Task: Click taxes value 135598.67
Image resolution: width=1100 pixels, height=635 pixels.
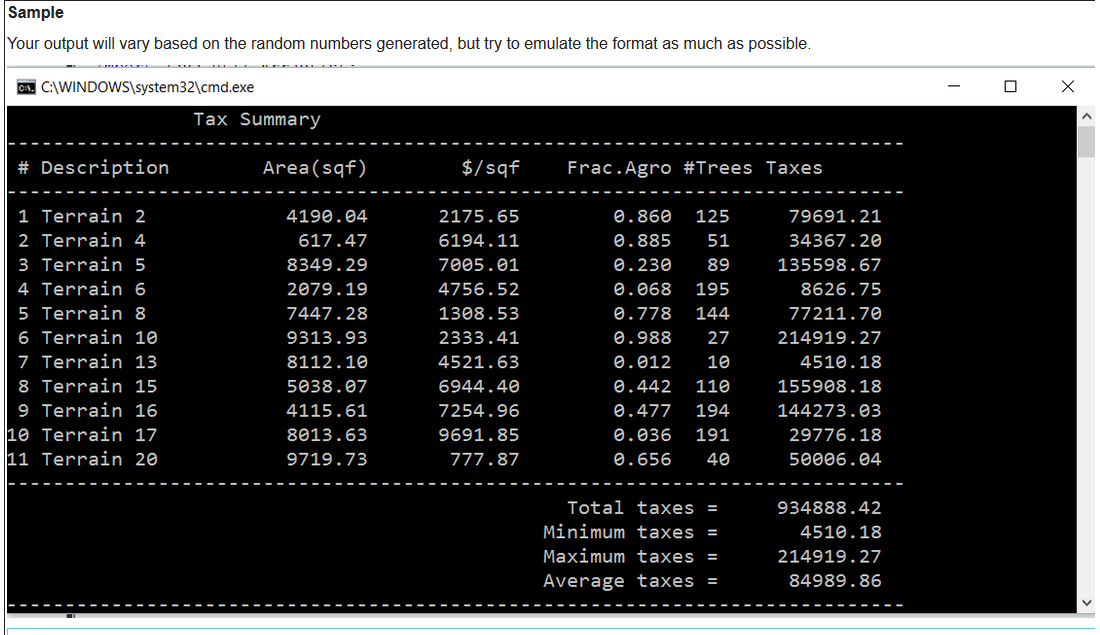Action: (829, 265)
